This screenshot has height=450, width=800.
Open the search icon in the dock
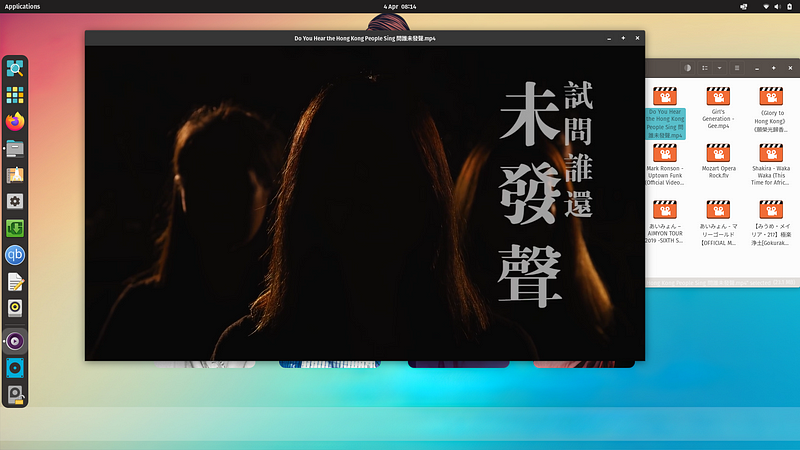tap(15, 68)
